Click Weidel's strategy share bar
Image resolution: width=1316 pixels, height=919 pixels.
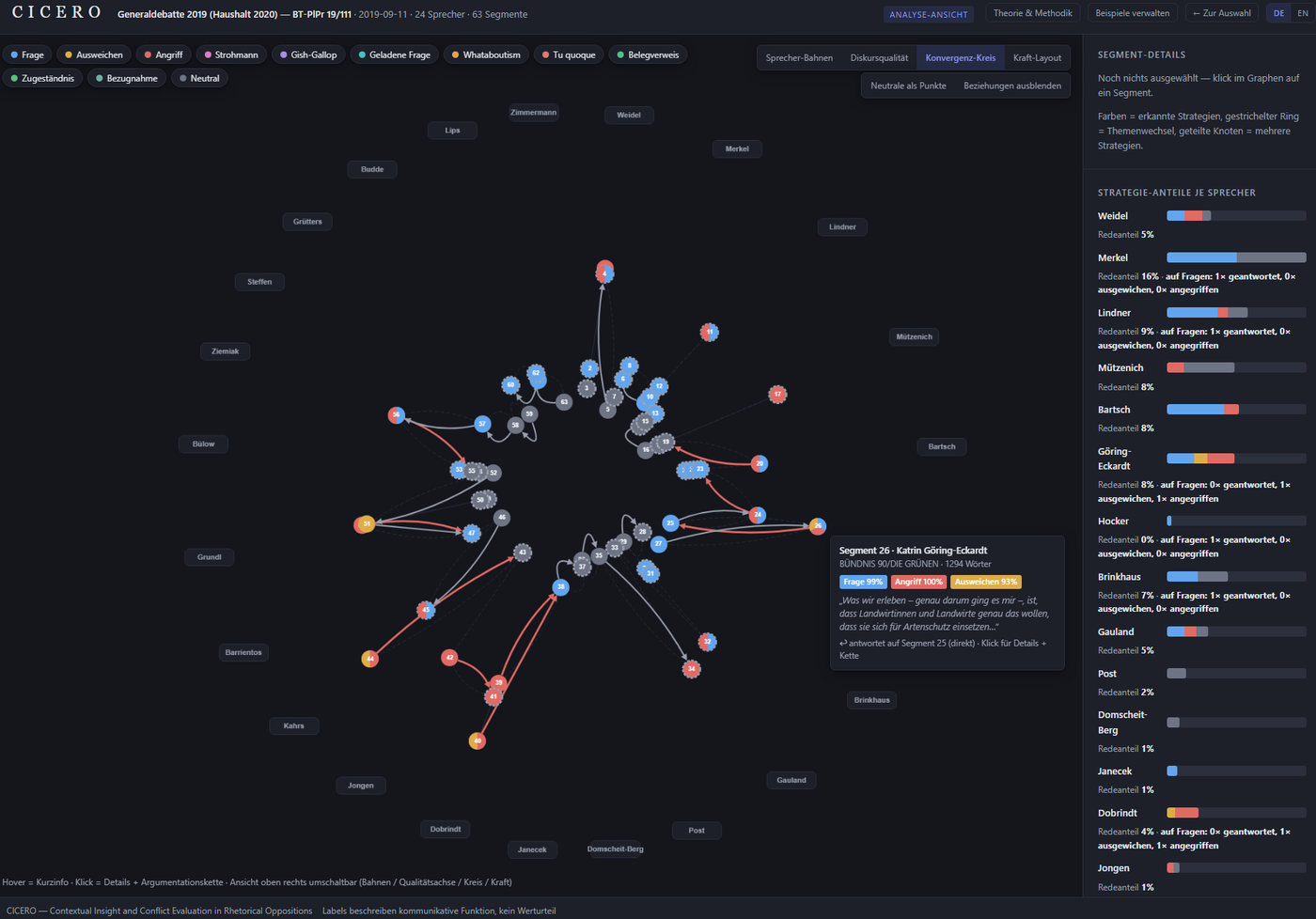click(1236, 216)
